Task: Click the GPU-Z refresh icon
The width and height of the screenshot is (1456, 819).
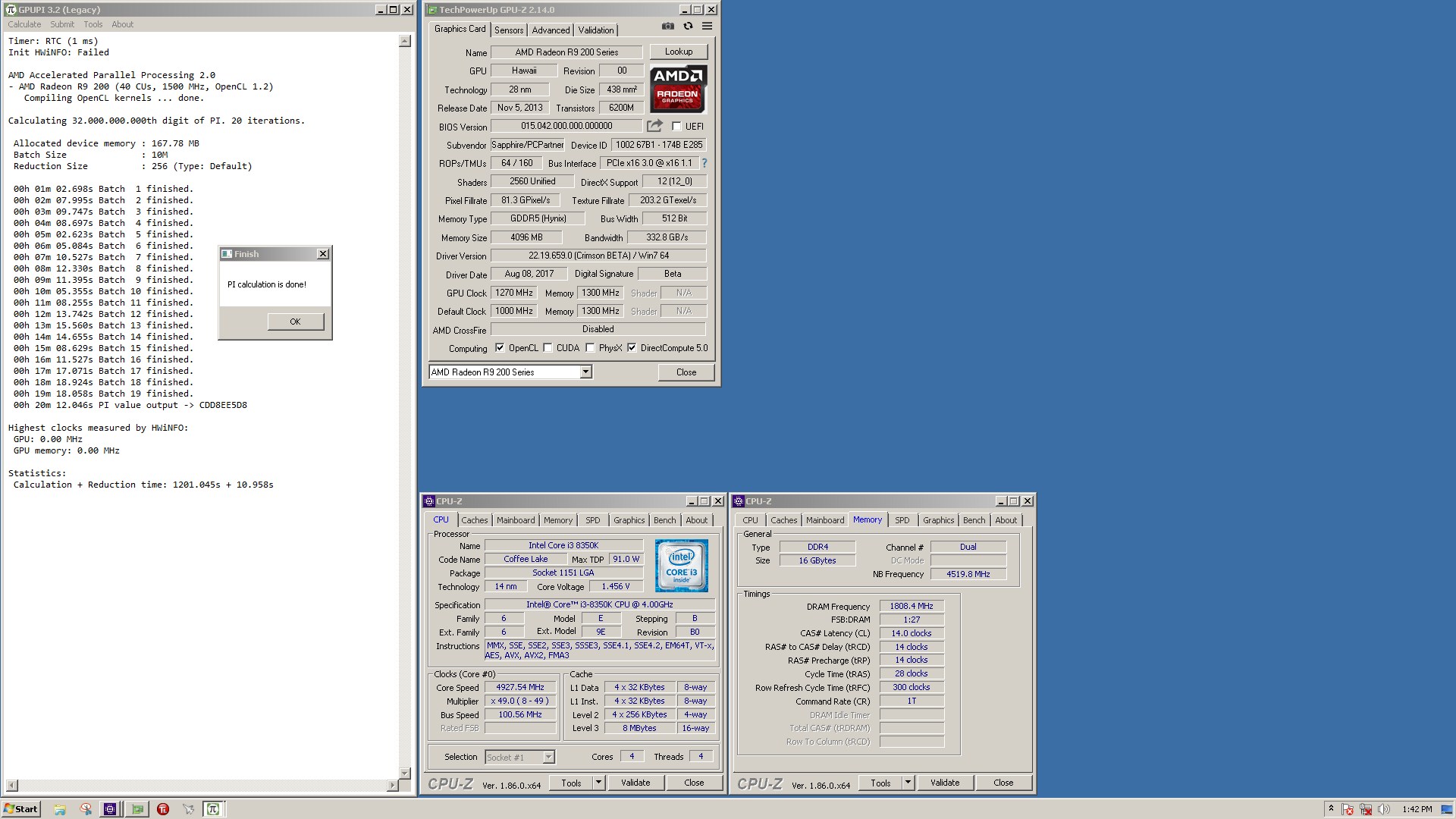Action: (688, 27)
